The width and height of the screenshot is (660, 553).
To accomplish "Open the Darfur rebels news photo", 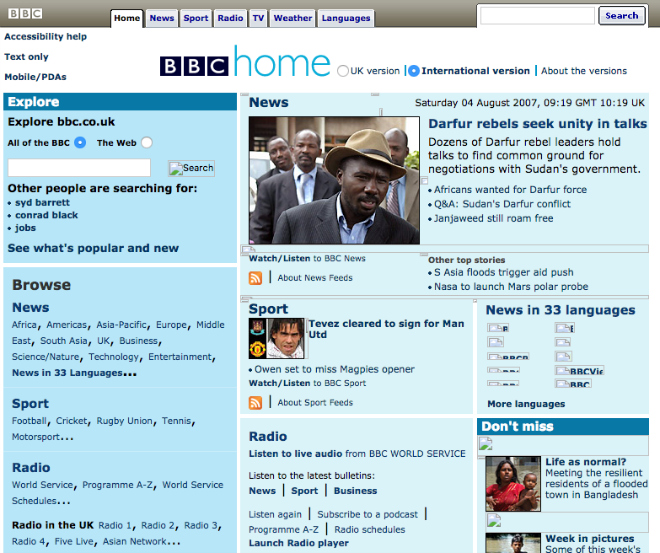I will (334, 180).
